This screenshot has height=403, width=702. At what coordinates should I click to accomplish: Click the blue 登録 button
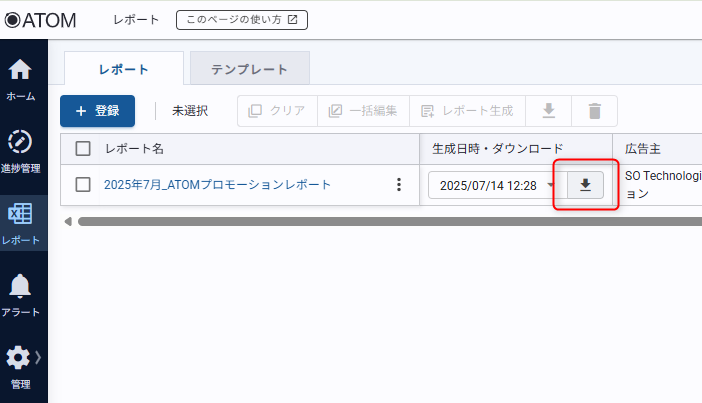click(x=97, y=111)
